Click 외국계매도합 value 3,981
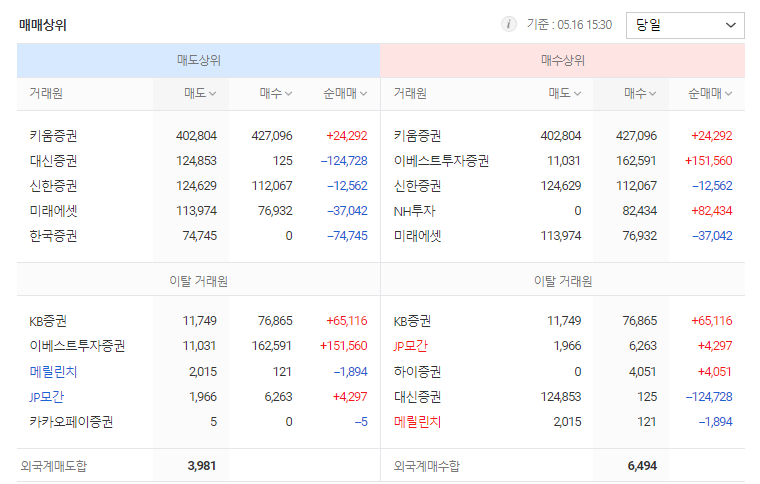This screenshot has height=484, width=760. pyautogui.click(x=202, y=466)
